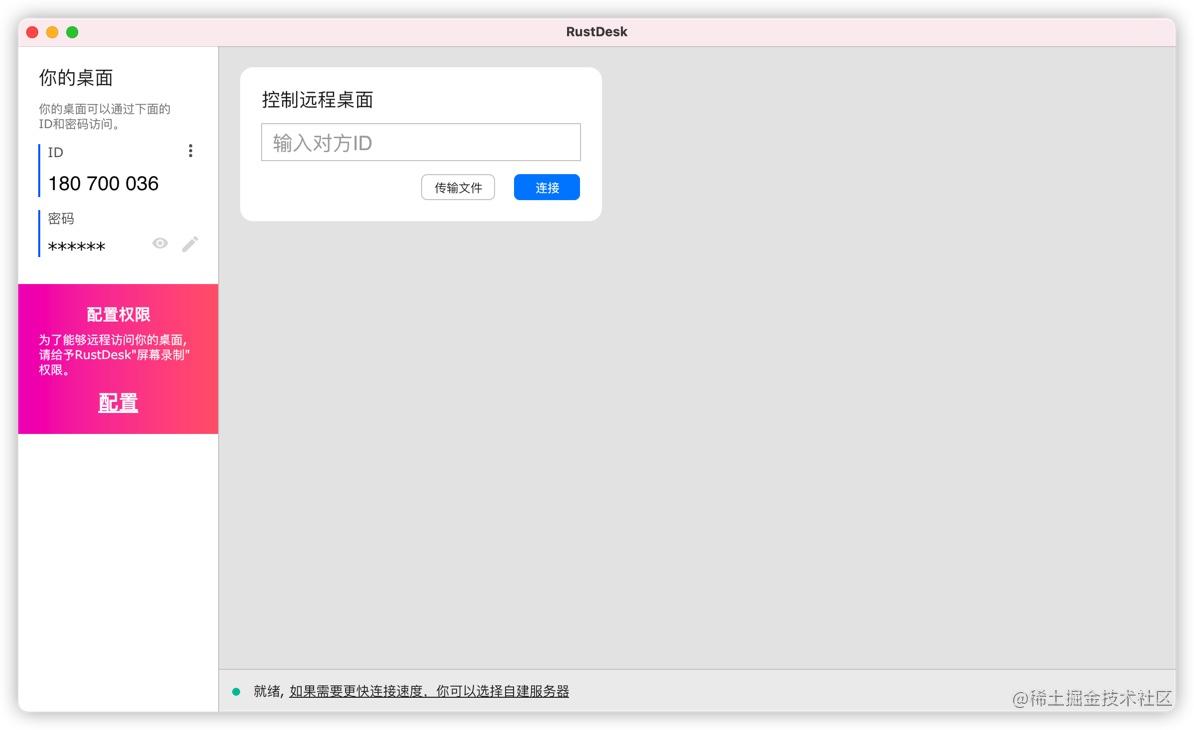Open the ID options kebab menu
This screenshot has width=1194, height=730.
click(x=190, y=151)
